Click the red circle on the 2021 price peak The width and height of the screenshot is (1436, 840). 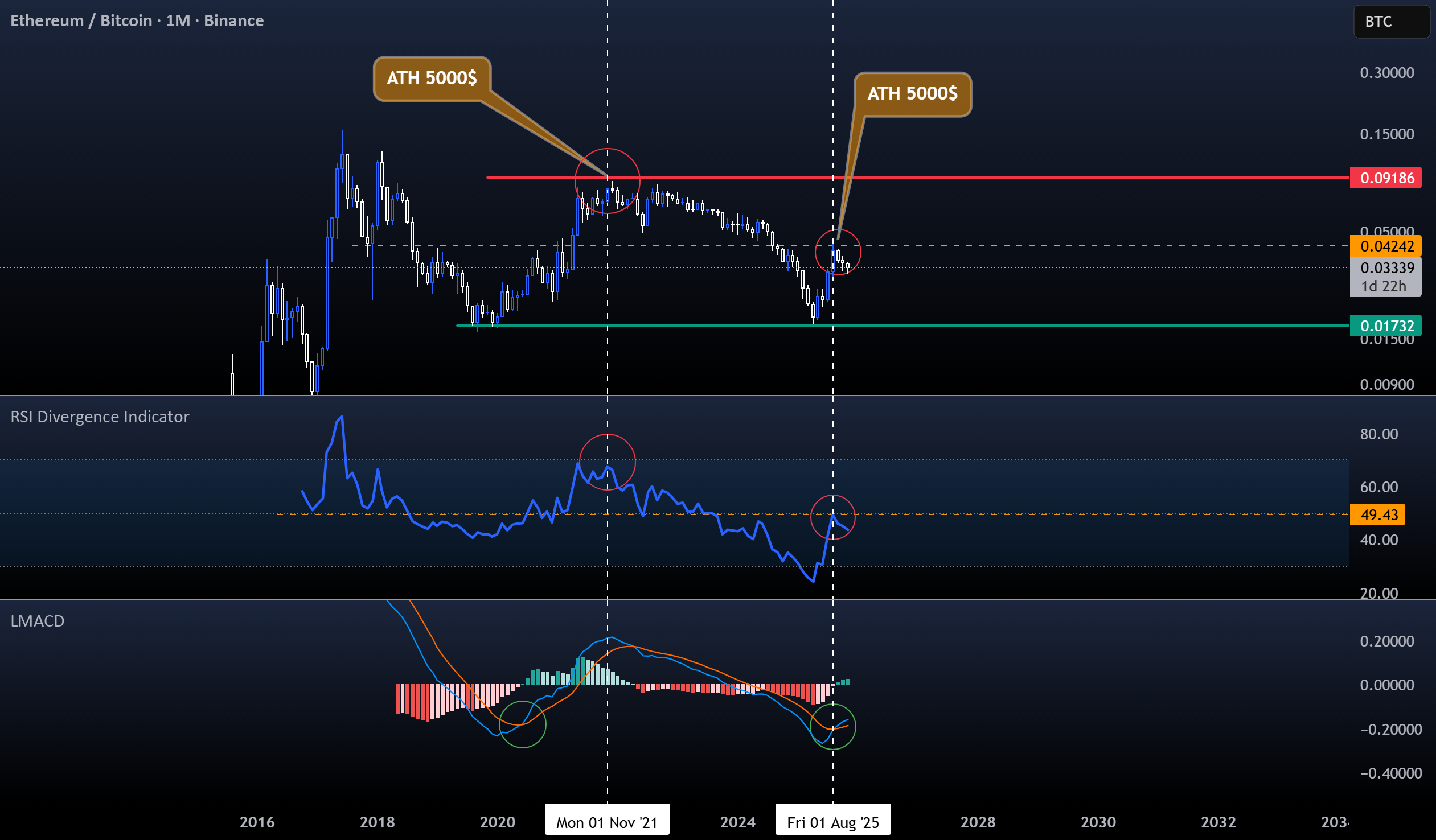coord(608,181)
